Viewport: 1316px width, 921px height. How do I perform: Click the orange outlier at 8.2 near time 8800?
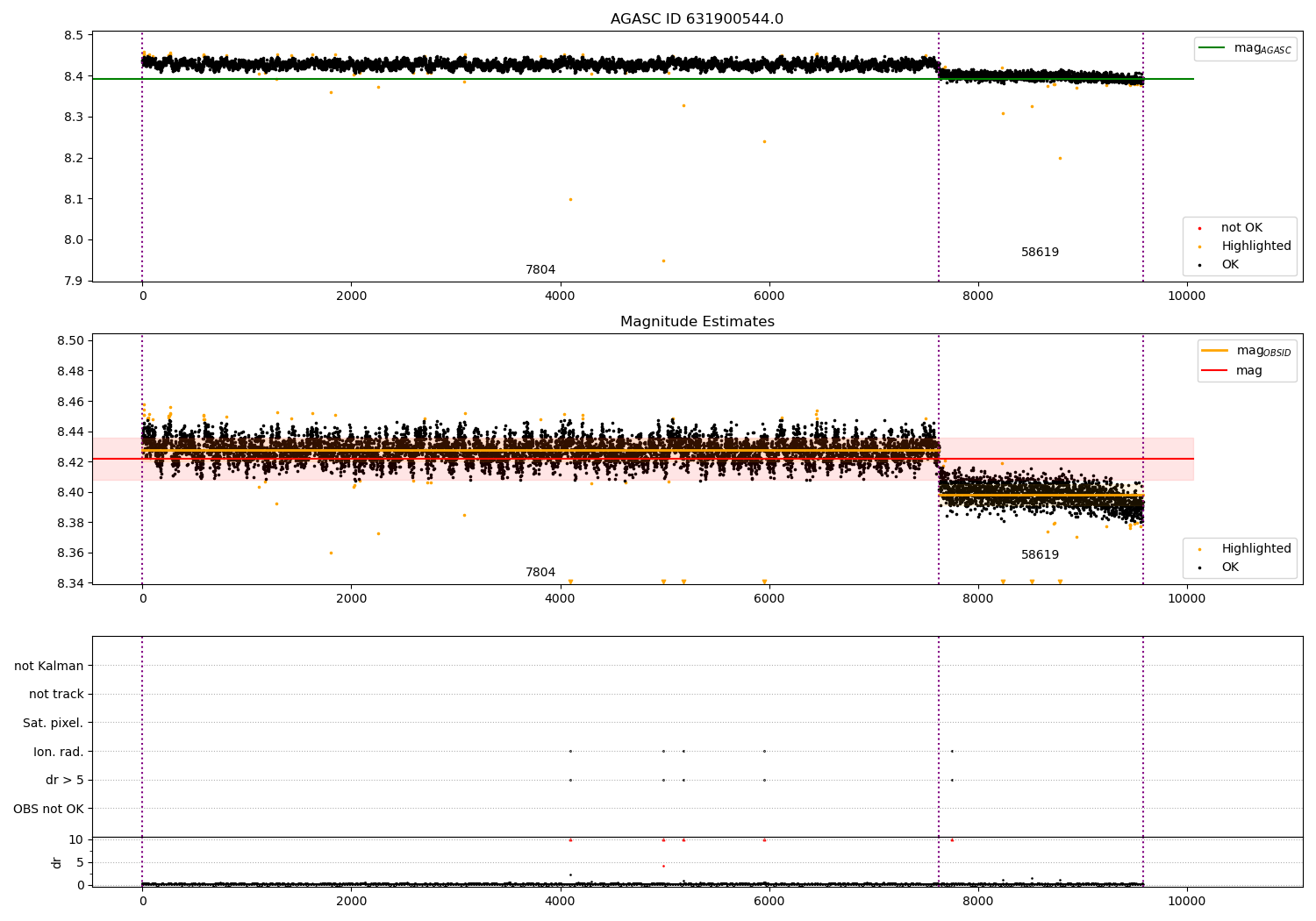(1060, 158)
